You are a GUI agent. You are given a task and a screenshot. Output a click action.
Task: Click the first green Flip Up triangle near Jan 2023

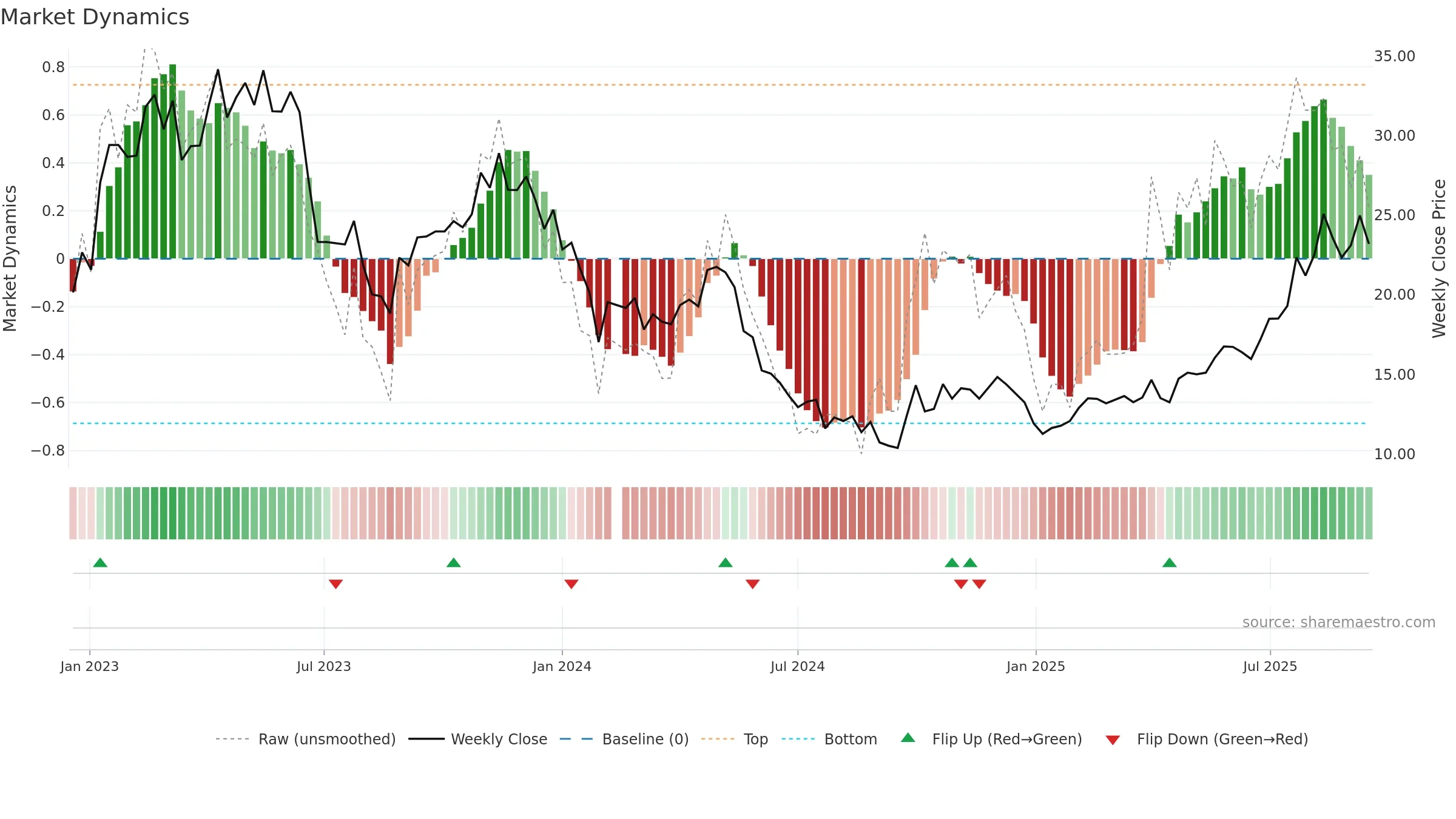click(100, 562)
